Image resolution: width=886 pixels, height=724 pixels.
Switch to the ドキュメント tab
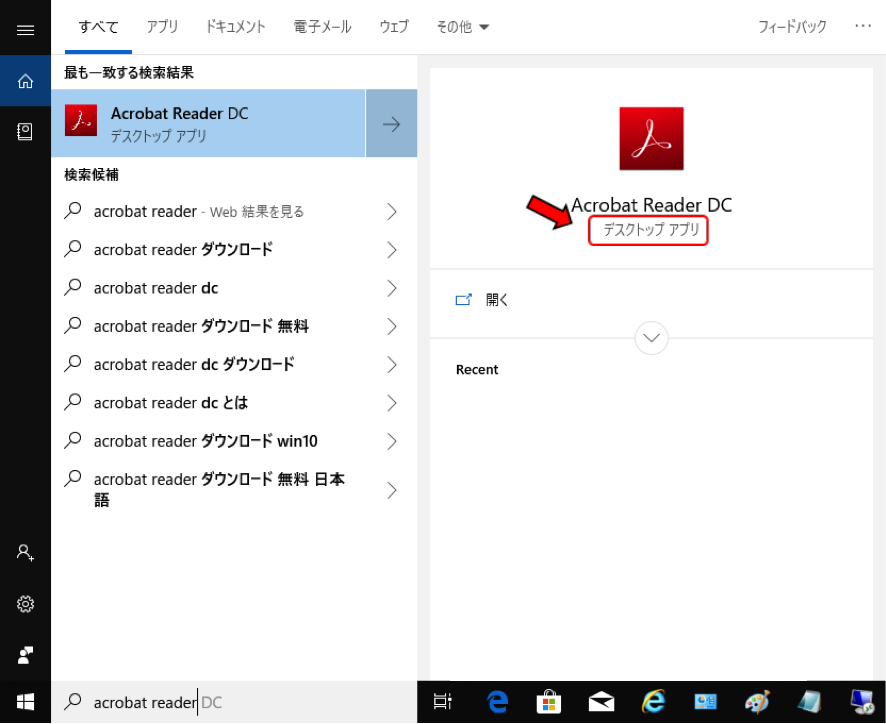click(x=235, y=27)
